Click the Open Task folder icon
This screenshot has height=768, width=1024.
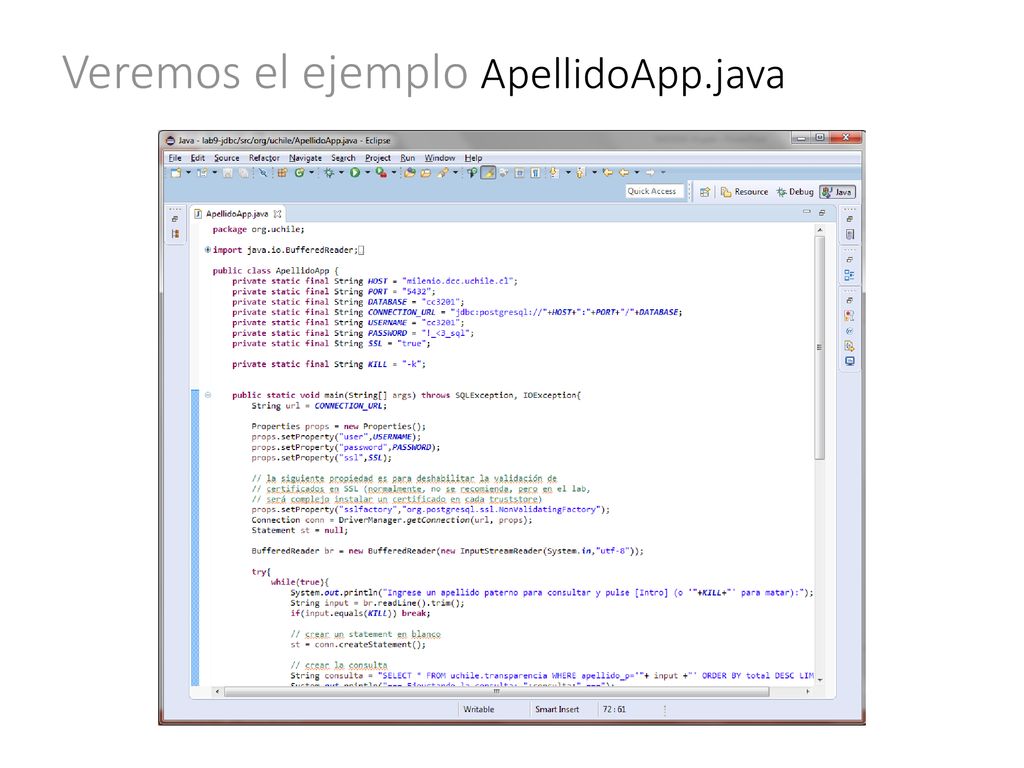[x=425, y=172]
